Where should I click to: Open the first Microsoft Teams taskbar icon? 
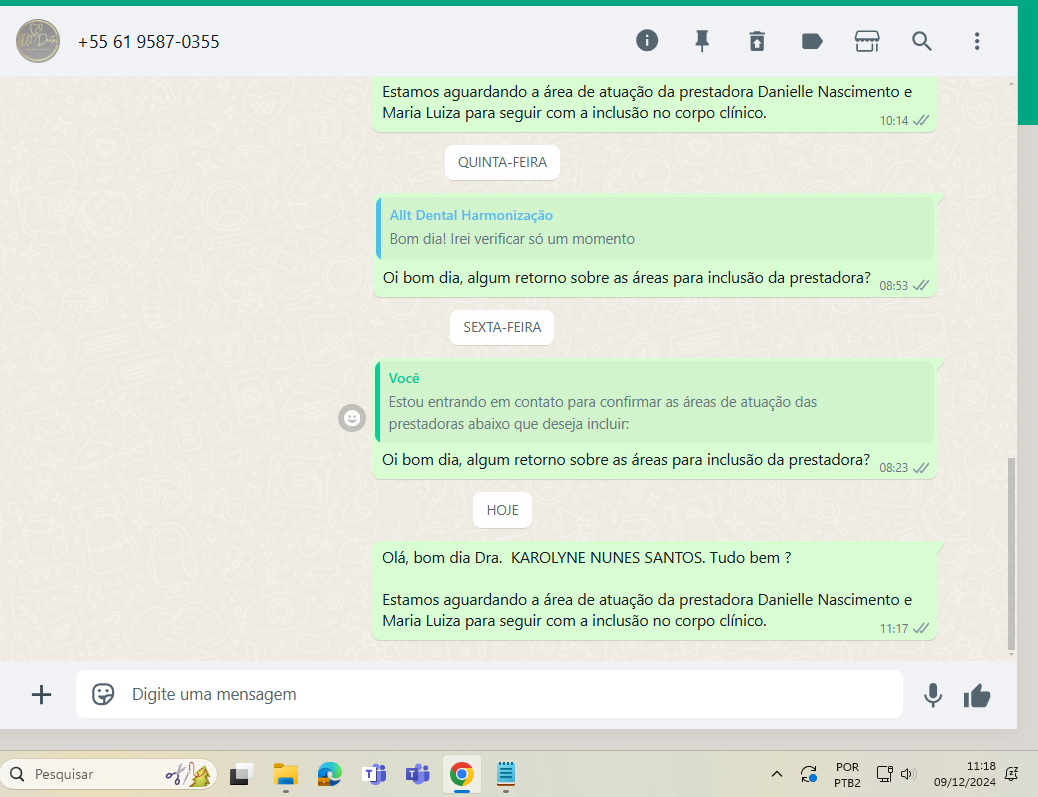coord(374,774)
